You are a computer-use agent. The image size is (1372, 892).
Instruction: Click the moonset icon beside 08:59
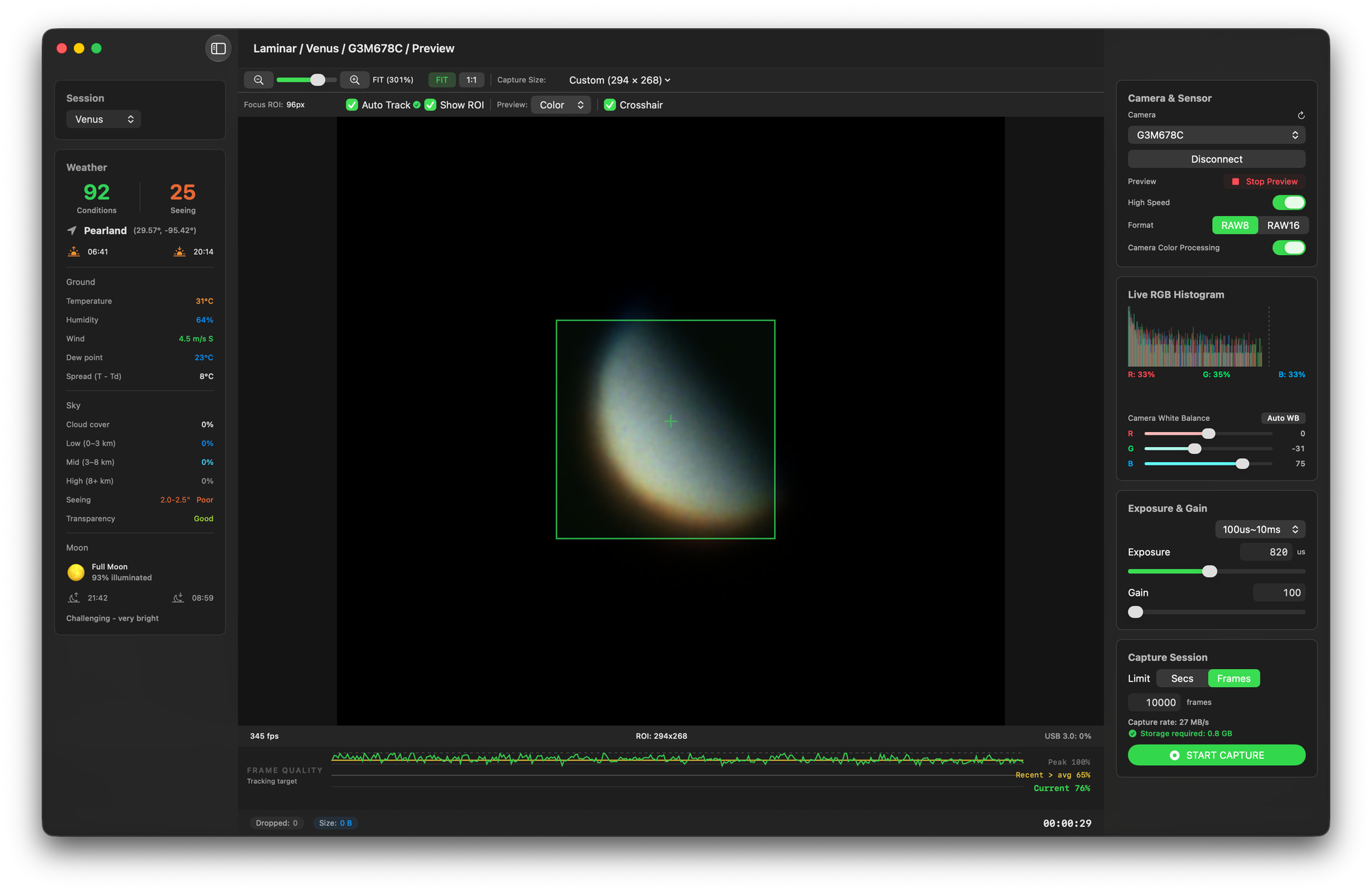pos(178,598)
